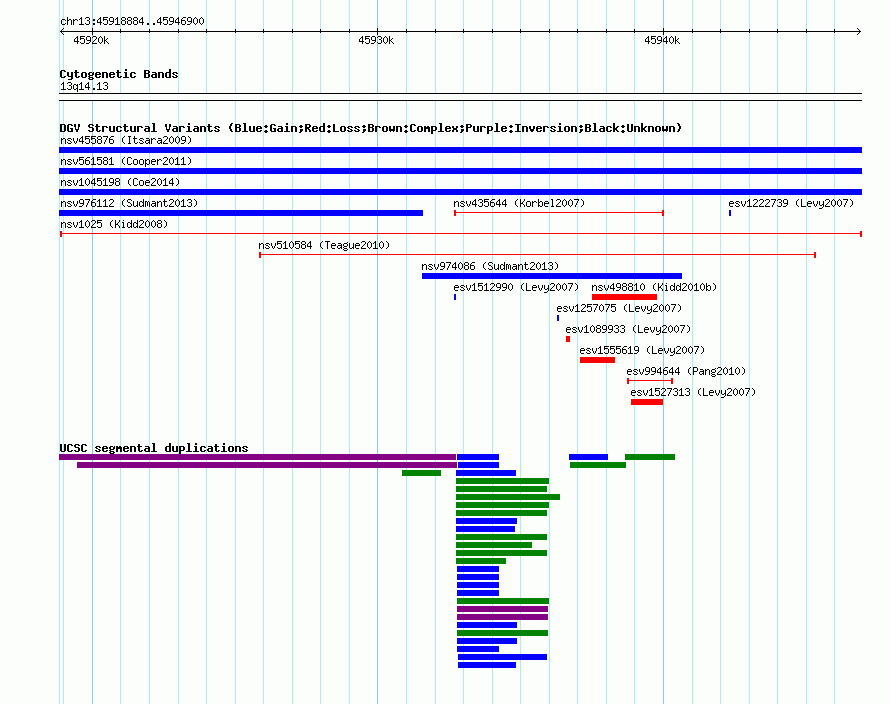890x704 pixels.
Task: Click the 13q14.13 cytogenetic band bar
Action: pos(460,97)
